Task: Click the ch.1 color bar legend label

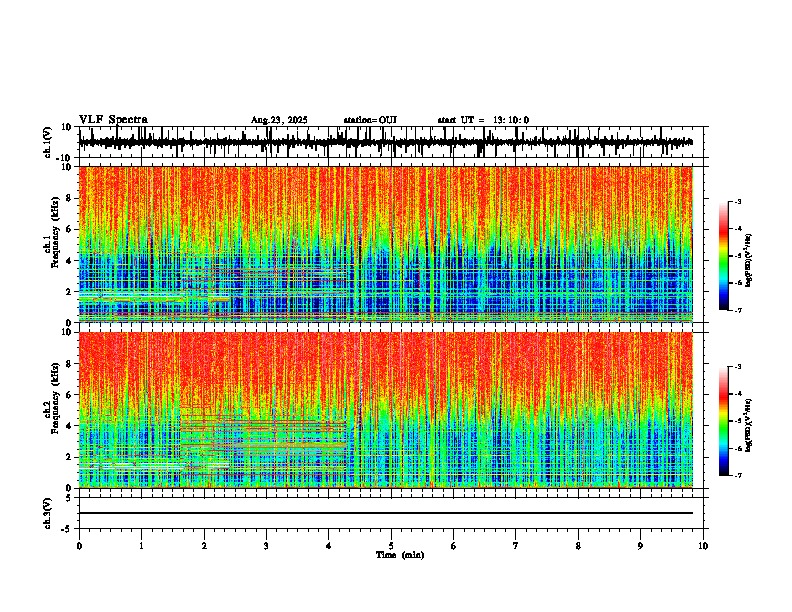Action: click(748, 261)
